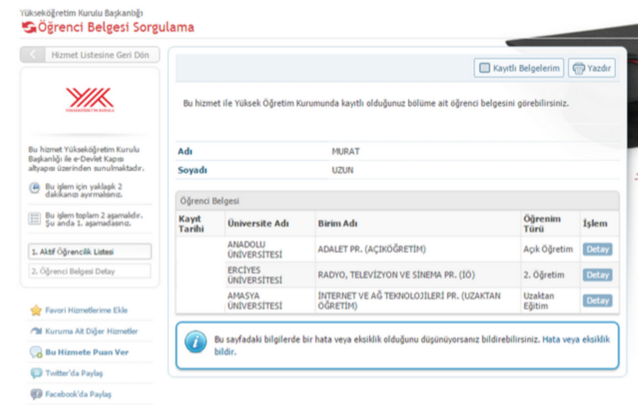Share via Twitter'da Paylaş

[x=74, y=373]
